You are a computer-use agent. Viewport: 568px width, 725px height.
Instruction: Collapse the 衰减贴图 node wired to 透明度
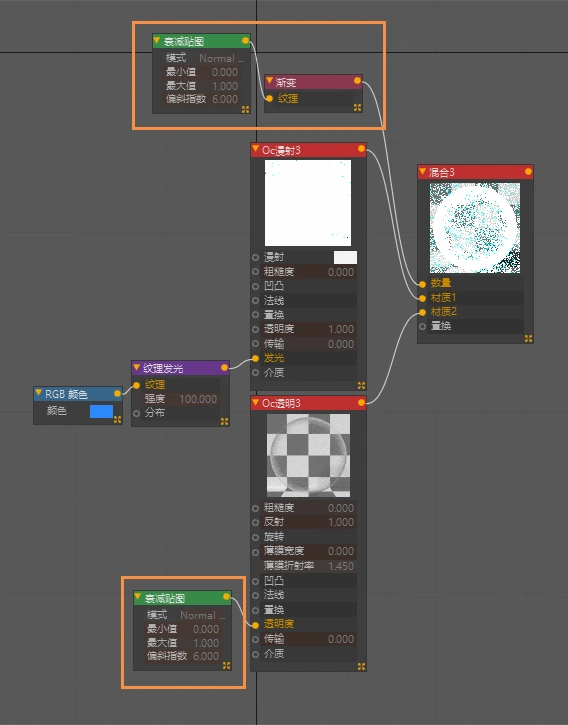coord(138,597)
